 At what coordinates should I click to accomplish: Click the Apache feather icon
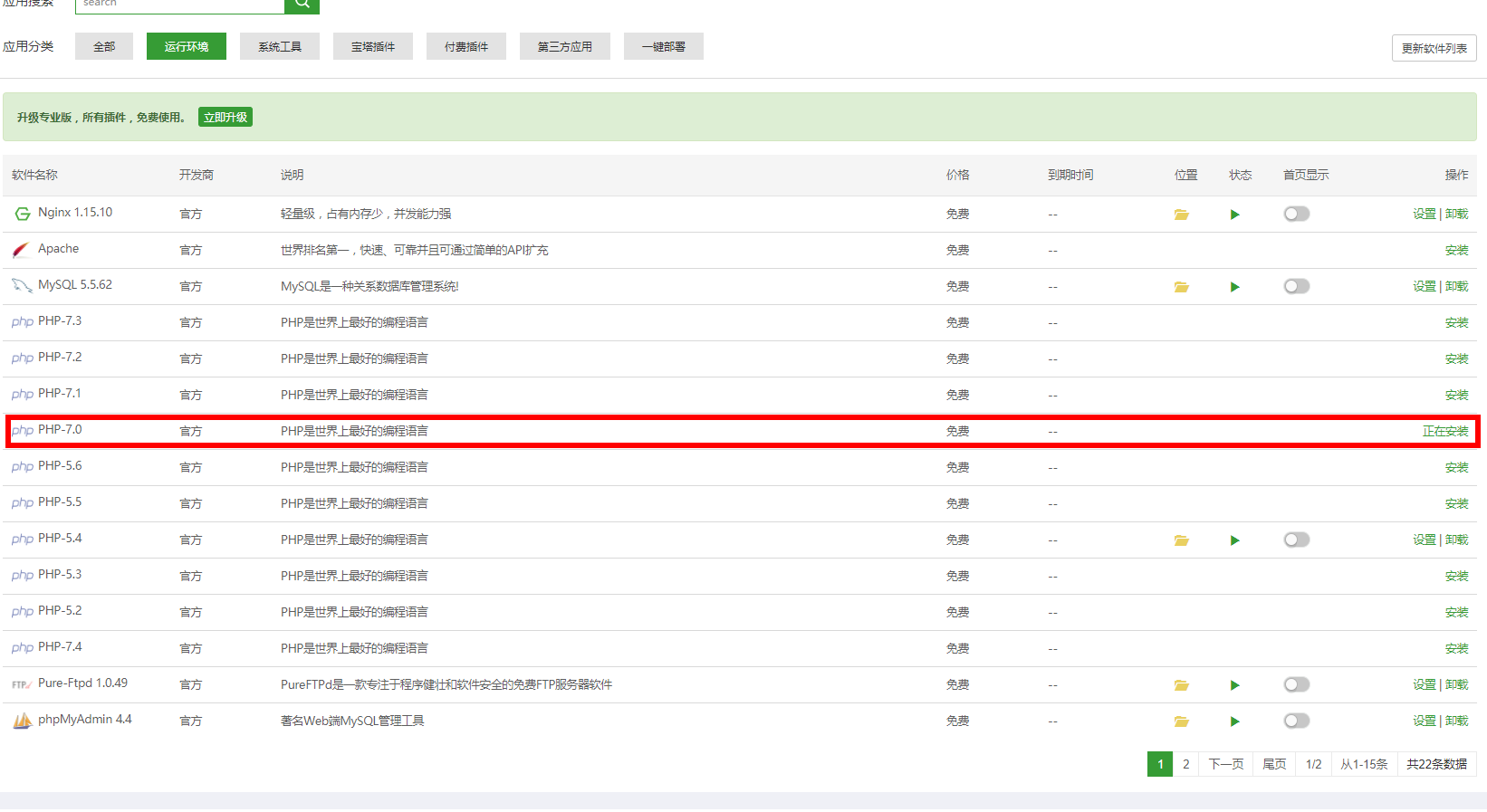point(22,250)
